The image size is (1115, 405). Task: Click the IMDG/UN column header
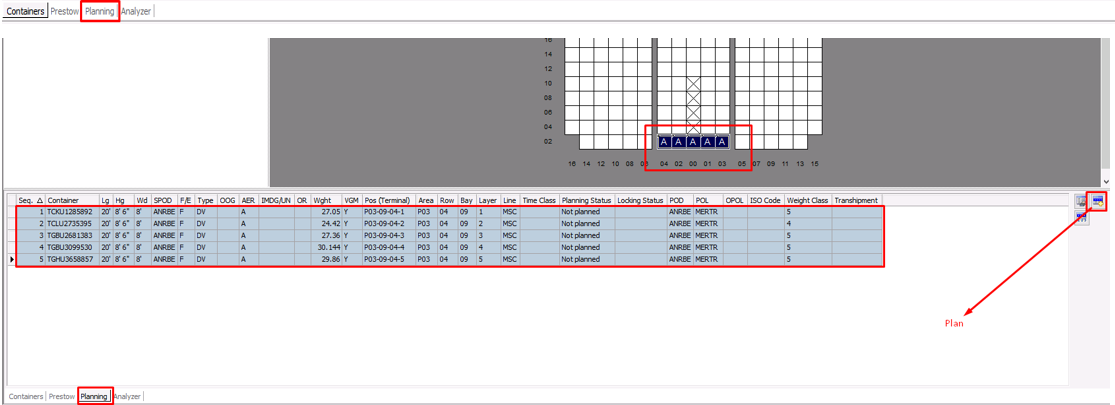pyautogui.click(x=277, y=200)
